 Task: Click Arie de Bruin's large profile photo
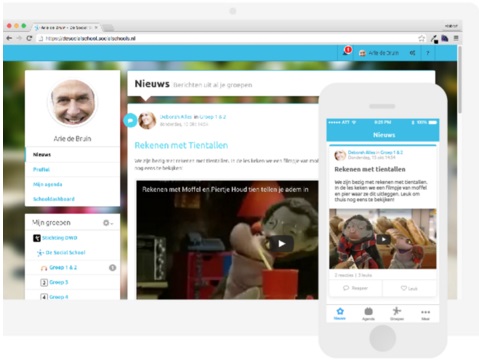72,102
